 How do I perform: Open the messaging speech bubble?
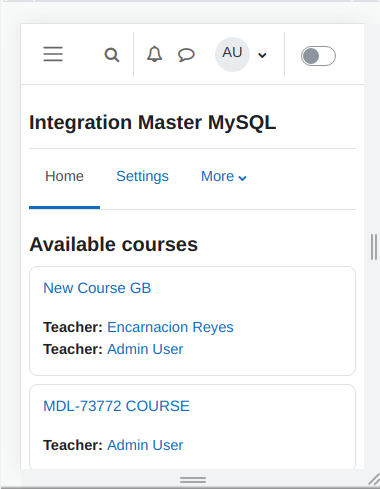pos(186,55)
